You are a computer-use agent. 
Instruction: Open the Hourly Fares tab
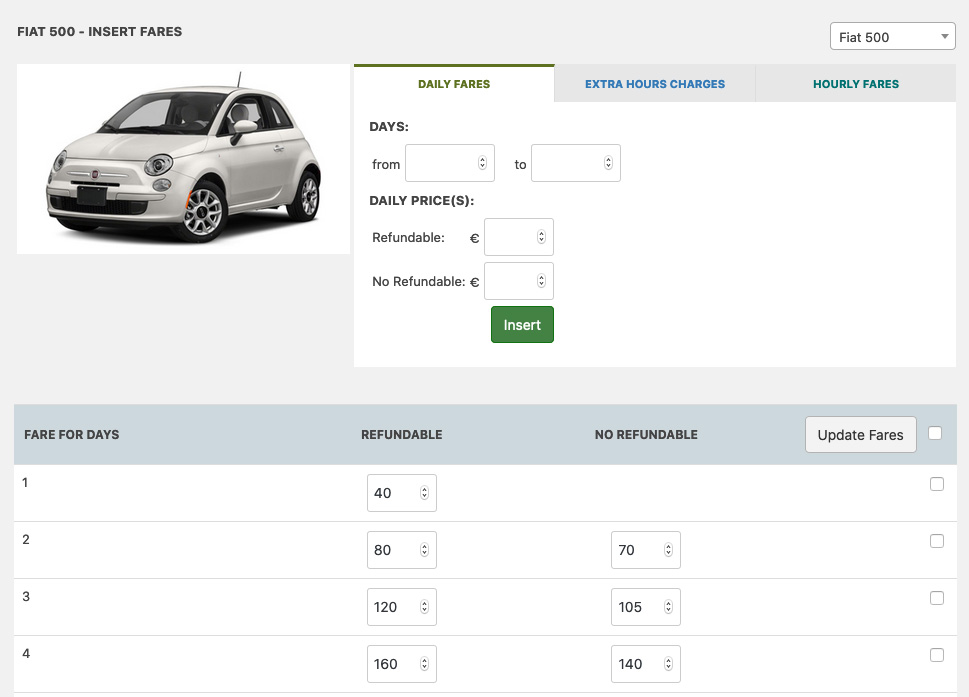[x=855, y=84]
